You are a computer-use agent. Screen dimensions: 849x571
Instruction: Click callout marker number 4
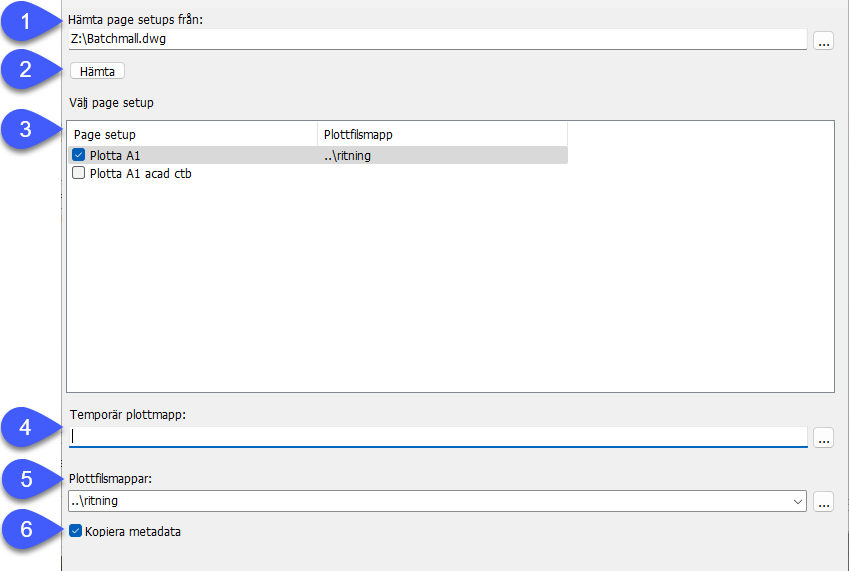click(25, 428)
